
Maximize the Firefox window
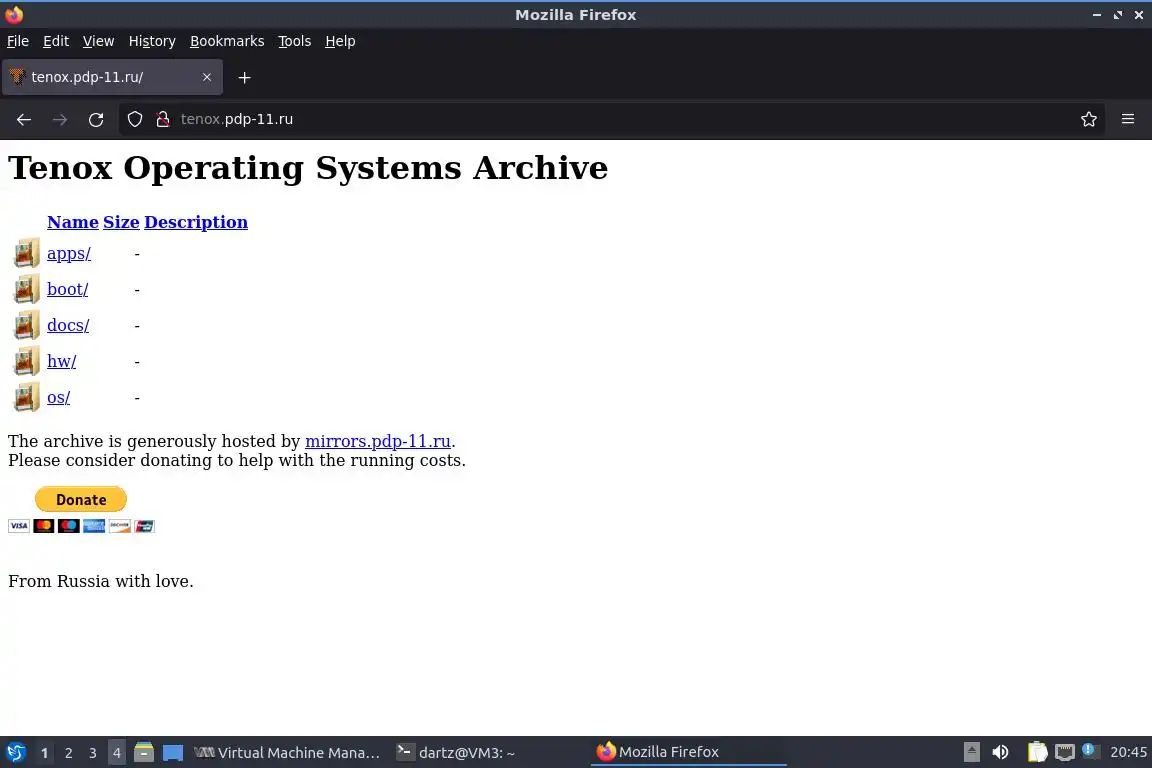[1117, 15]
